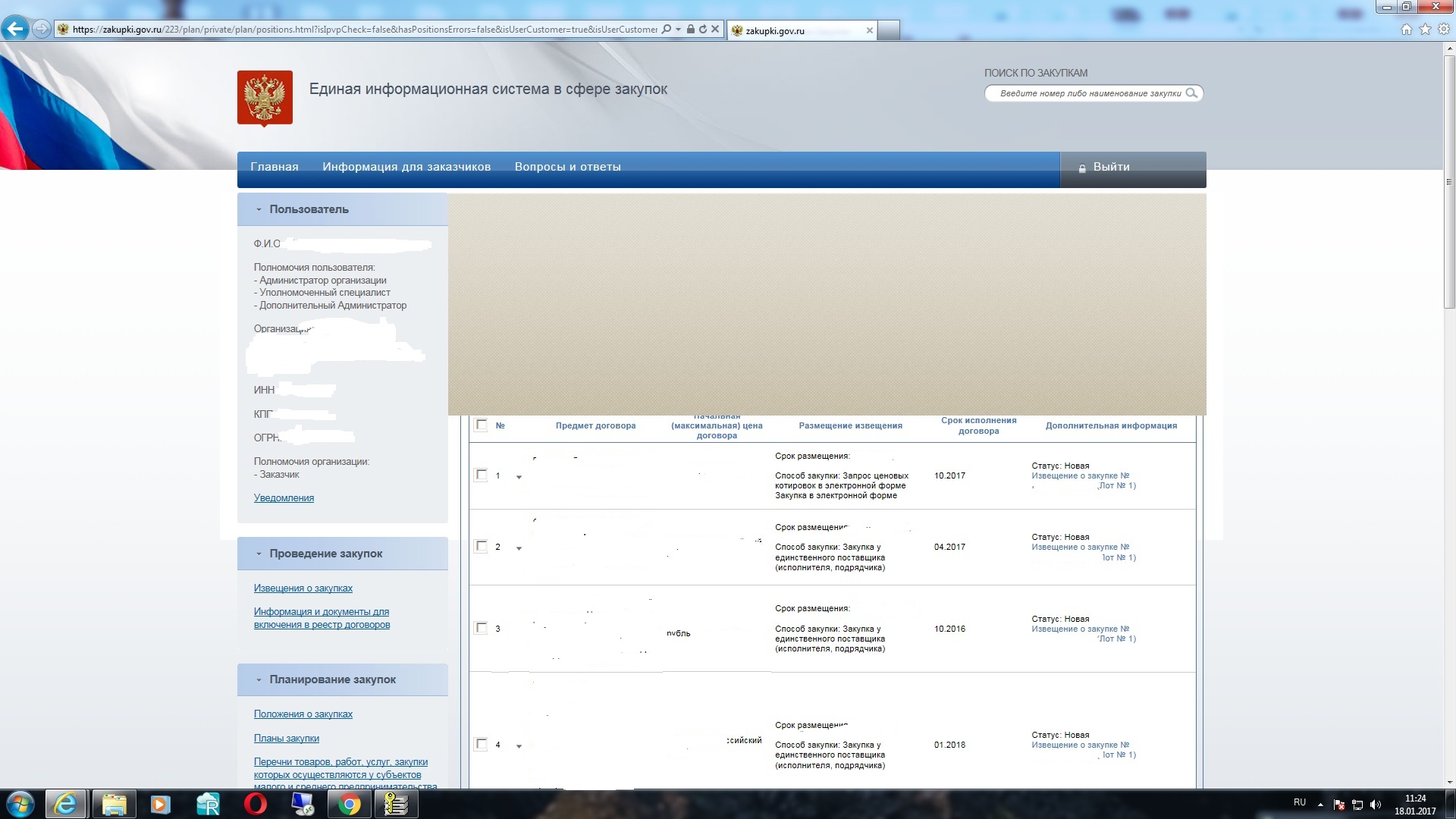Expand the dropdown arrow on row 2

click(519, 548)
